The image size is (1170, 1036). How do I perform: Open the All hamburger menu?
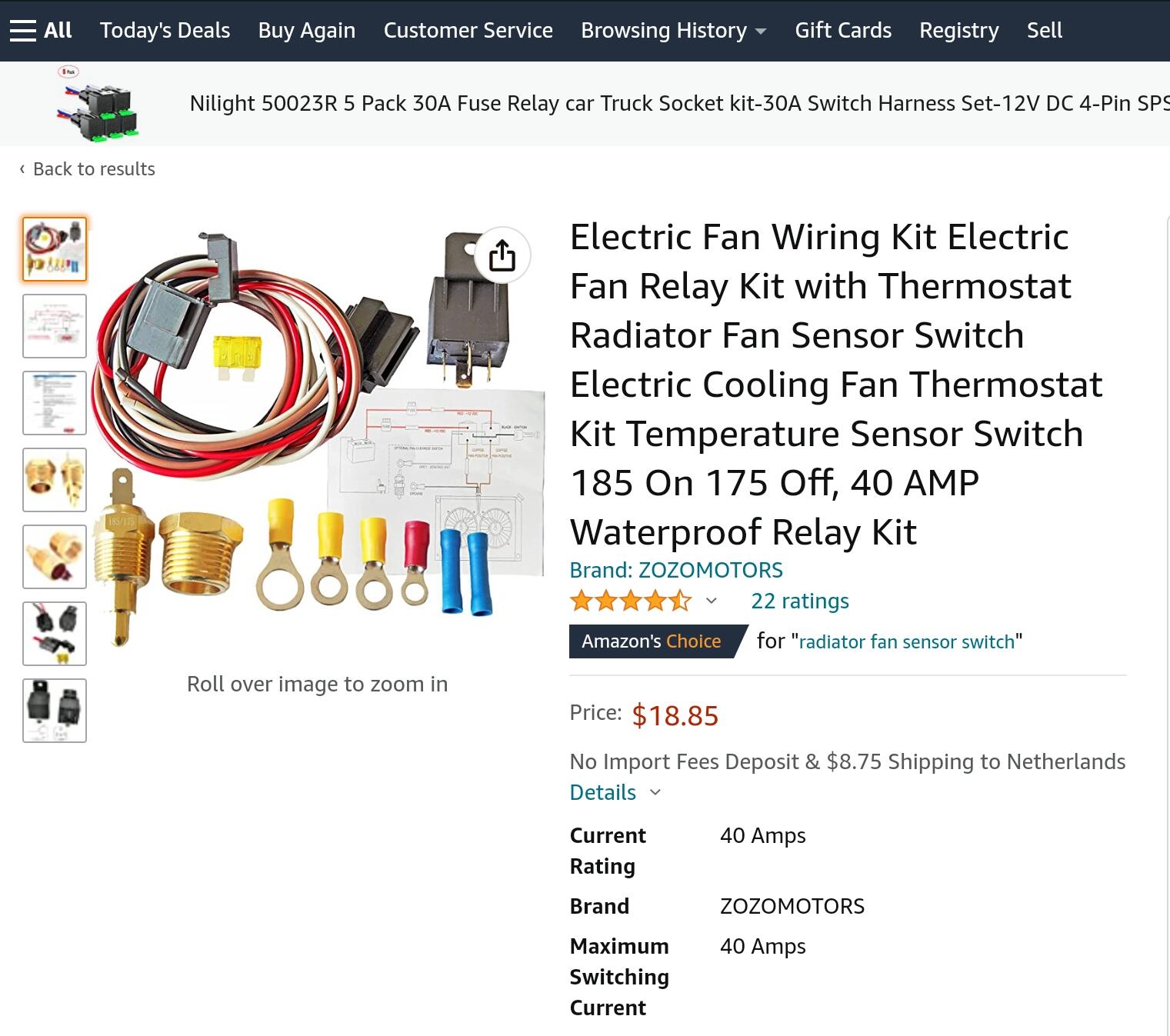click(x=40, y=31)
